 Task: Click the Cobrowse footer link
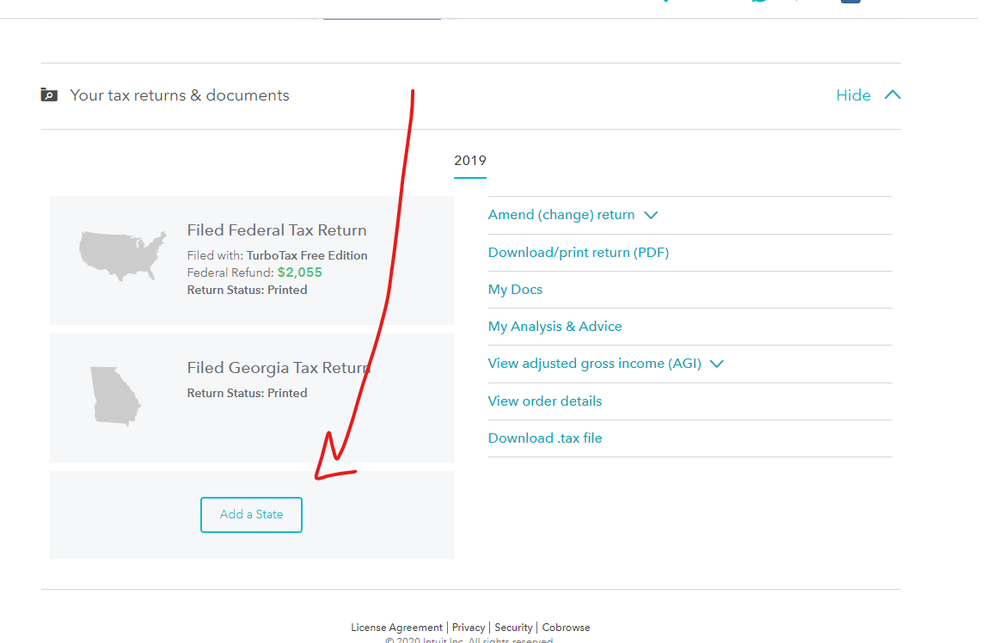(566, 628)
